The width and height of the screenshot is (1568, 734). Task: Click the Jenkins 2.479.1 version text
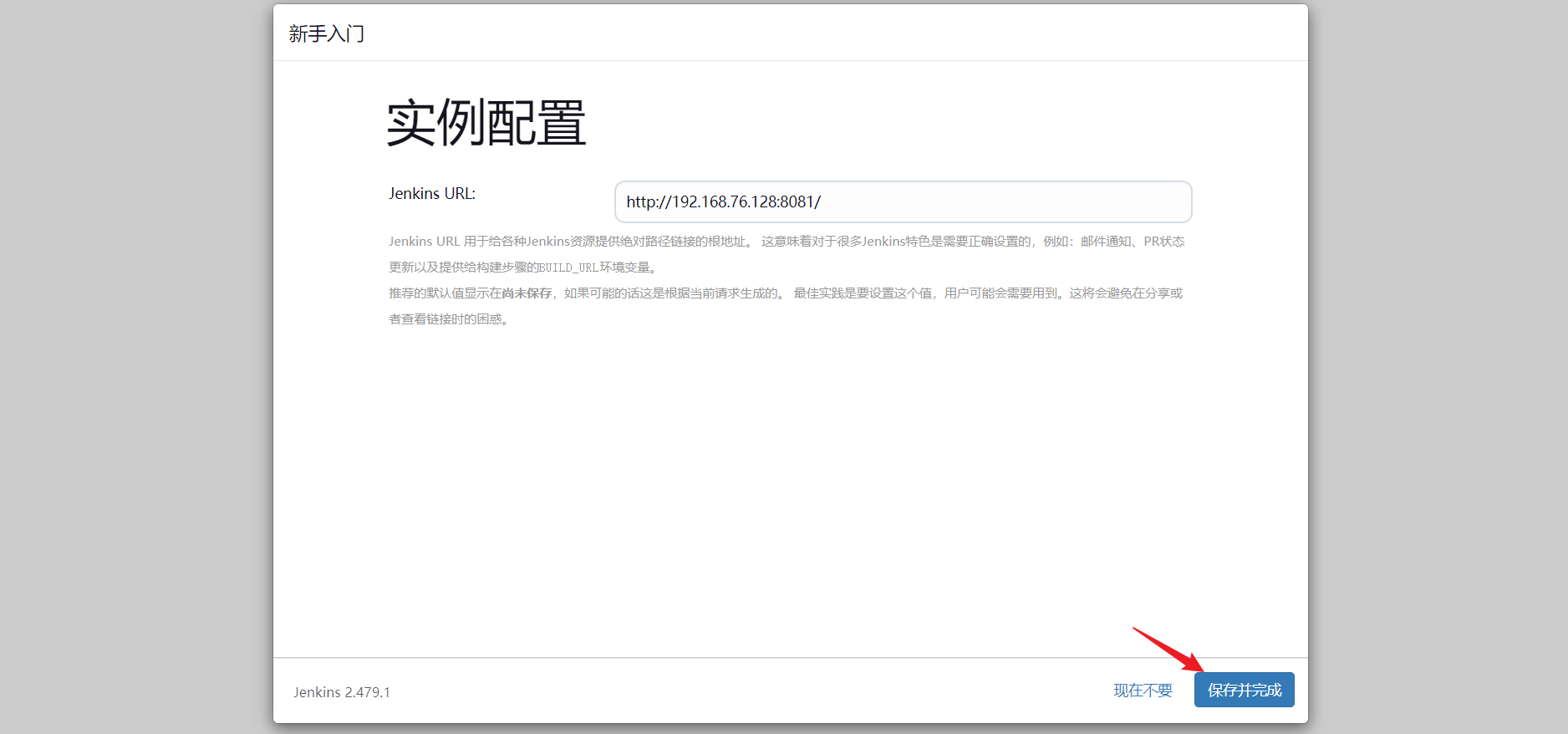pyautogui.click(x=342, y=692)
